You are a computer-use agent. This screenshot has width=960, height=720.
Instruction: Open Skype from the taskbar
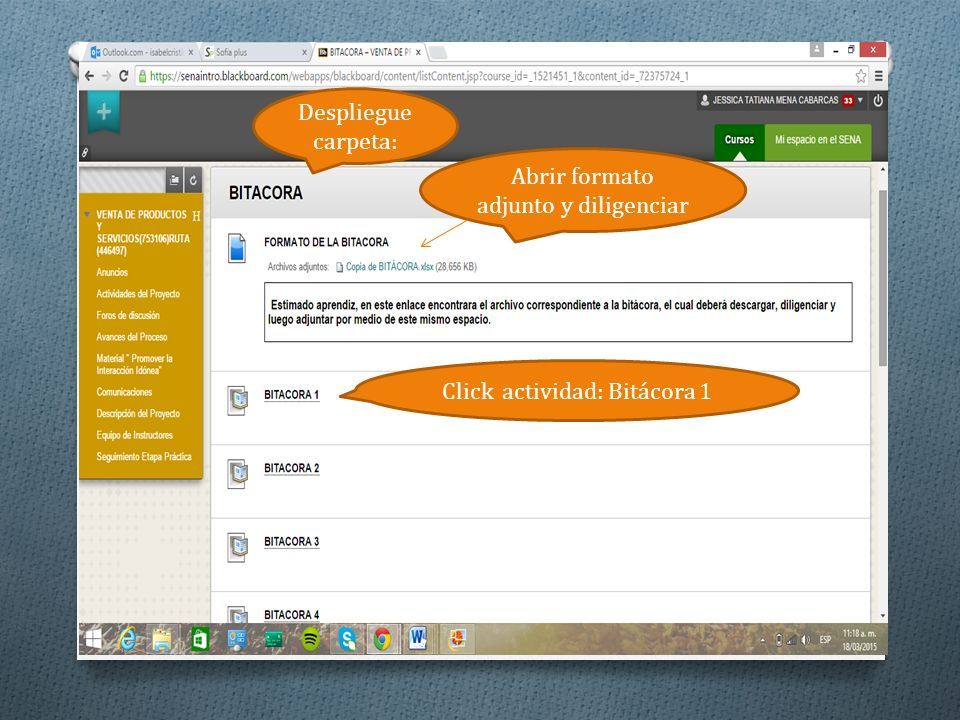pyautogui.click(x=347, y=640)
